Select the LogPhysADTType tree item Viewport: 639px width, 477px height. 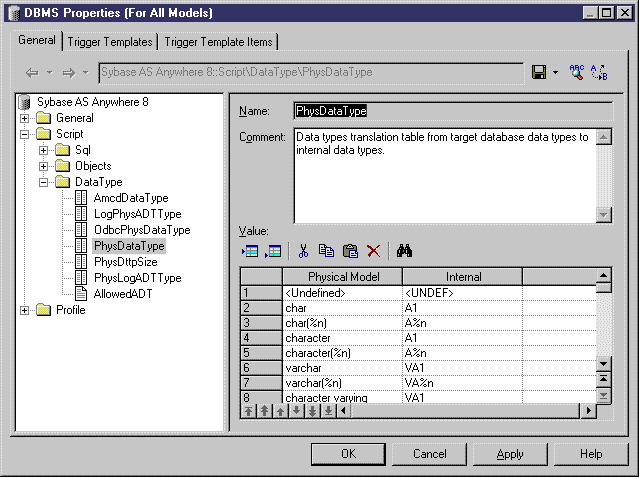[x=137, y=214]
